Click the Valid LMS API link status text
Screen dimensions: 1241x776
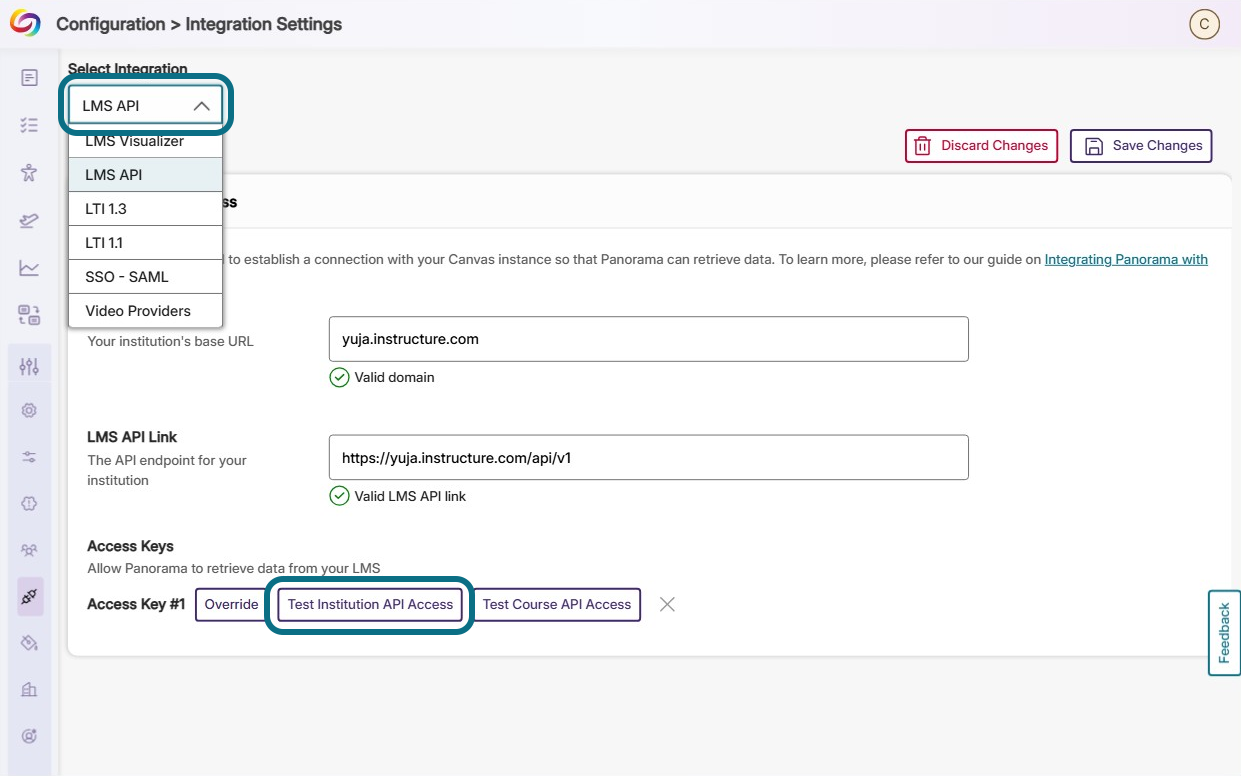point(410,496)
